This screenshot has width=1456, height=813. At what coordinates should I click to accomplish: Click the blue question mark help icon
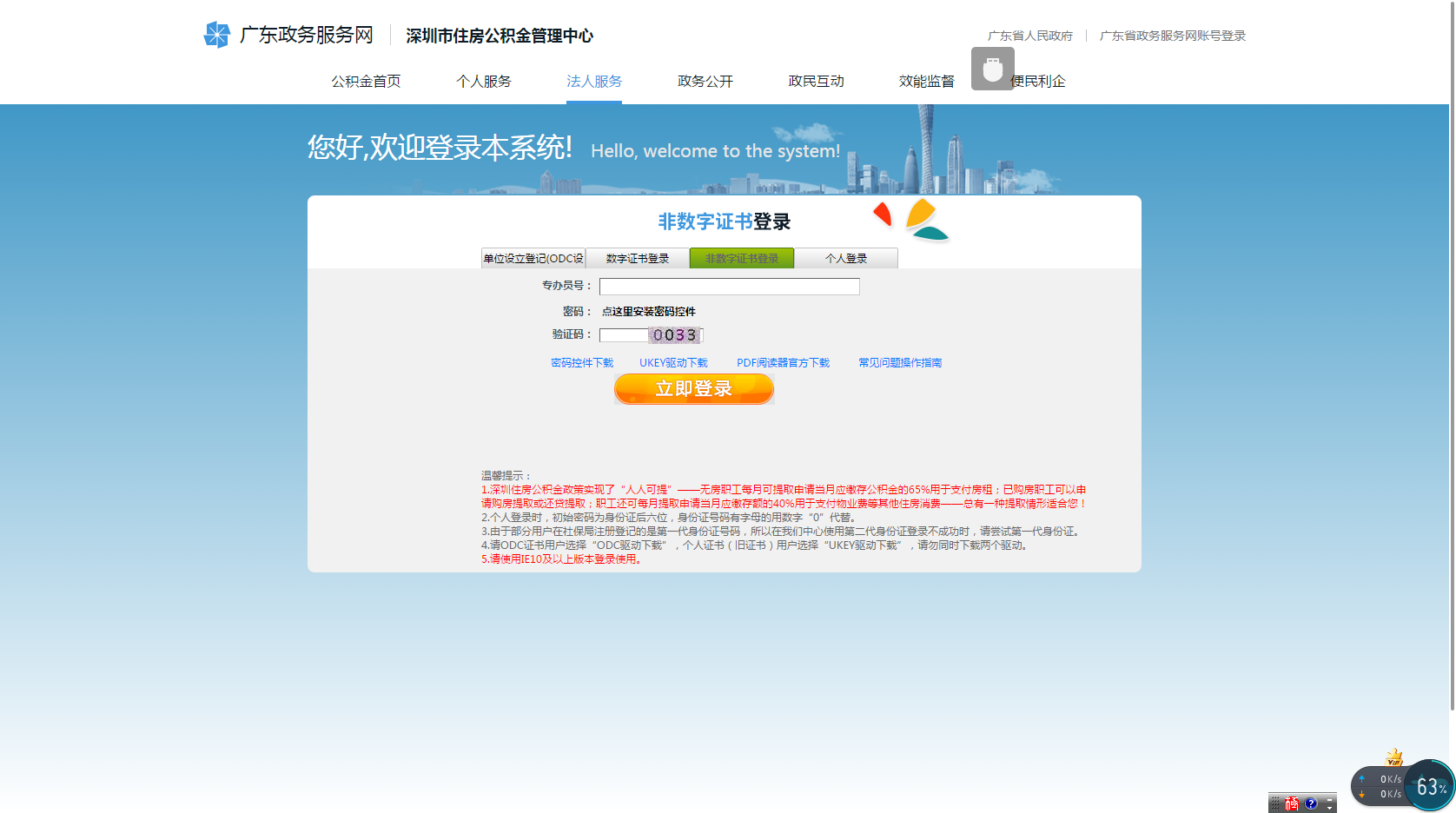point(1311,803)
